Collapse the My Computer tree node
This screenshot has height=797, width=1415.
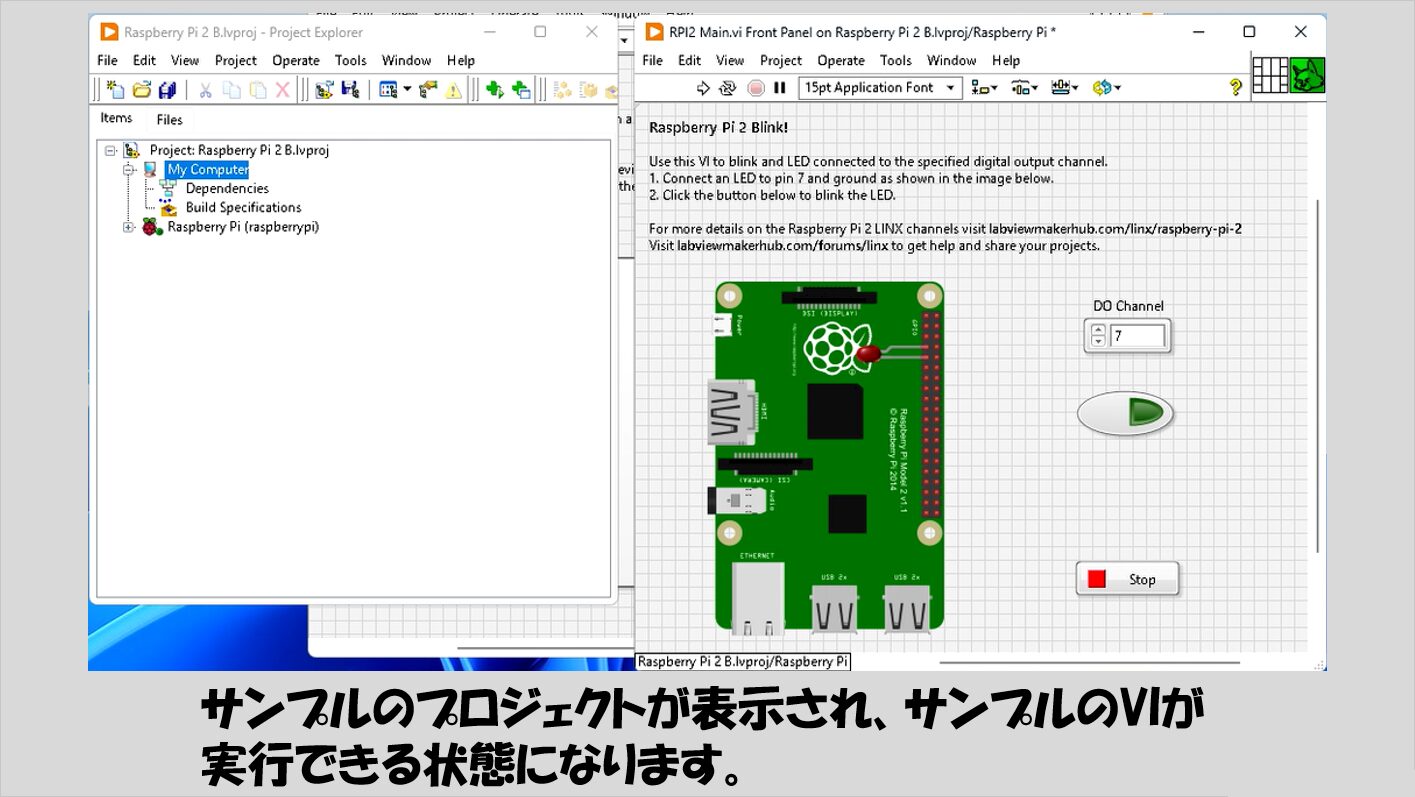129,170
